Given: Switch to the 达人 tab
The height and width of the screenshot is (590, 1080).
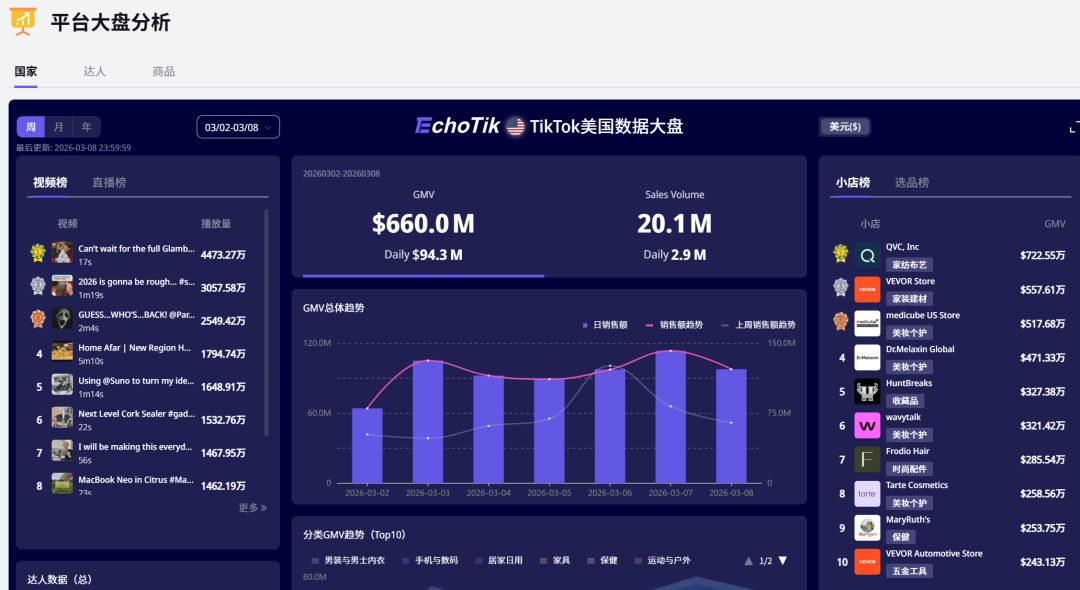Looking at the screenshot, I should pyautogui.click(x=94, y=72).
